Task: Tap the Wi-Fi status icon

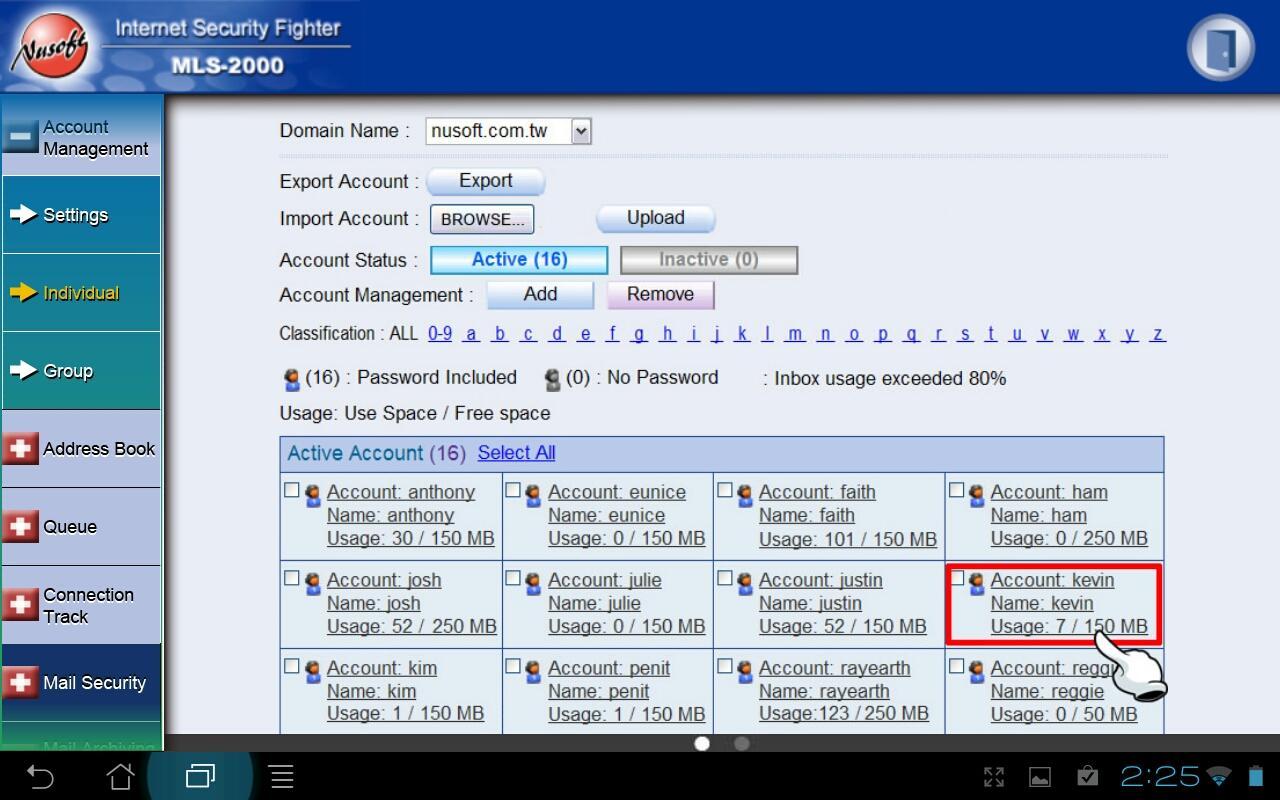Action: (1219, 776)
